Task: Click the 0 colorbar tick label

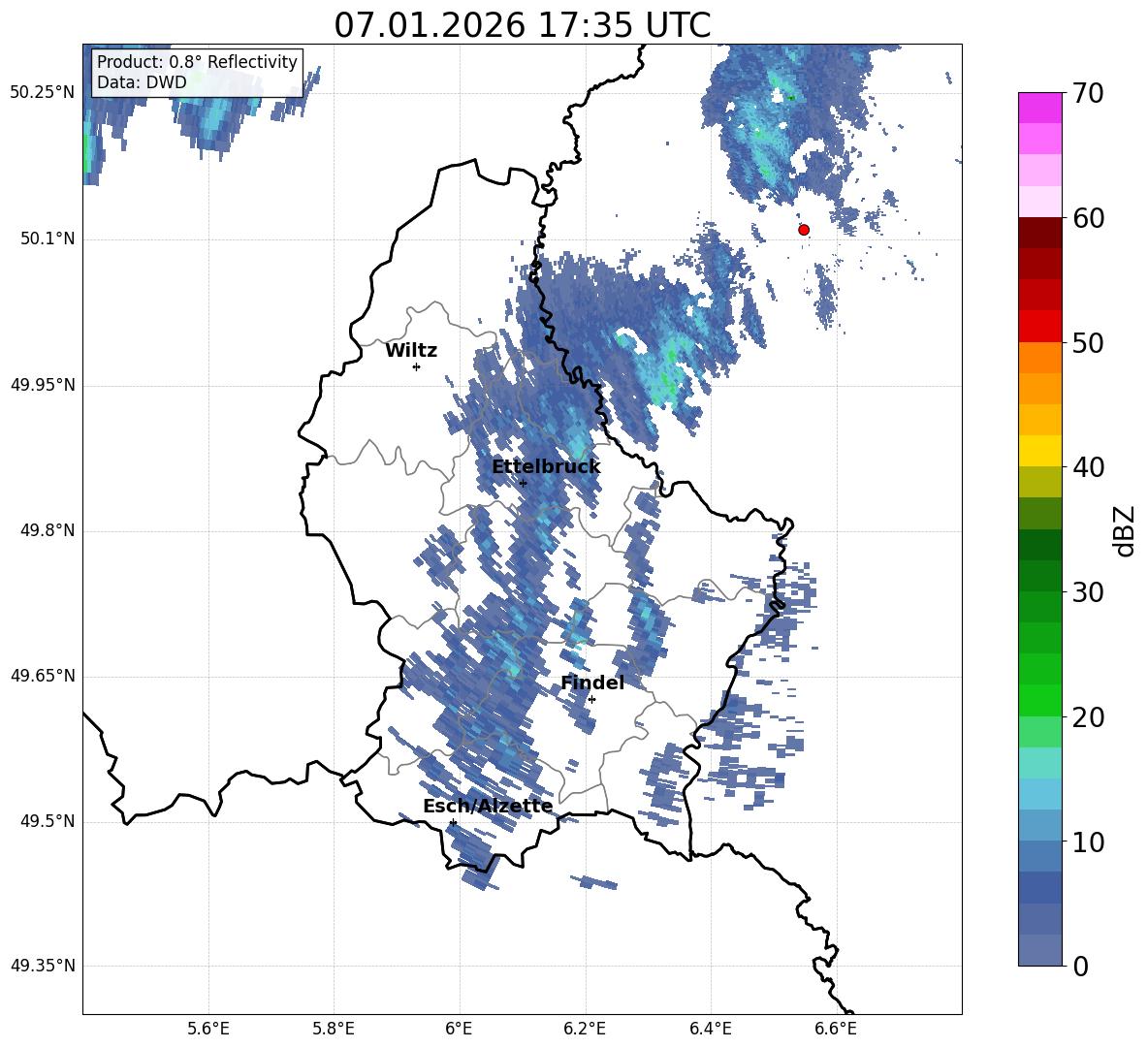Action: pos(1081,966)
